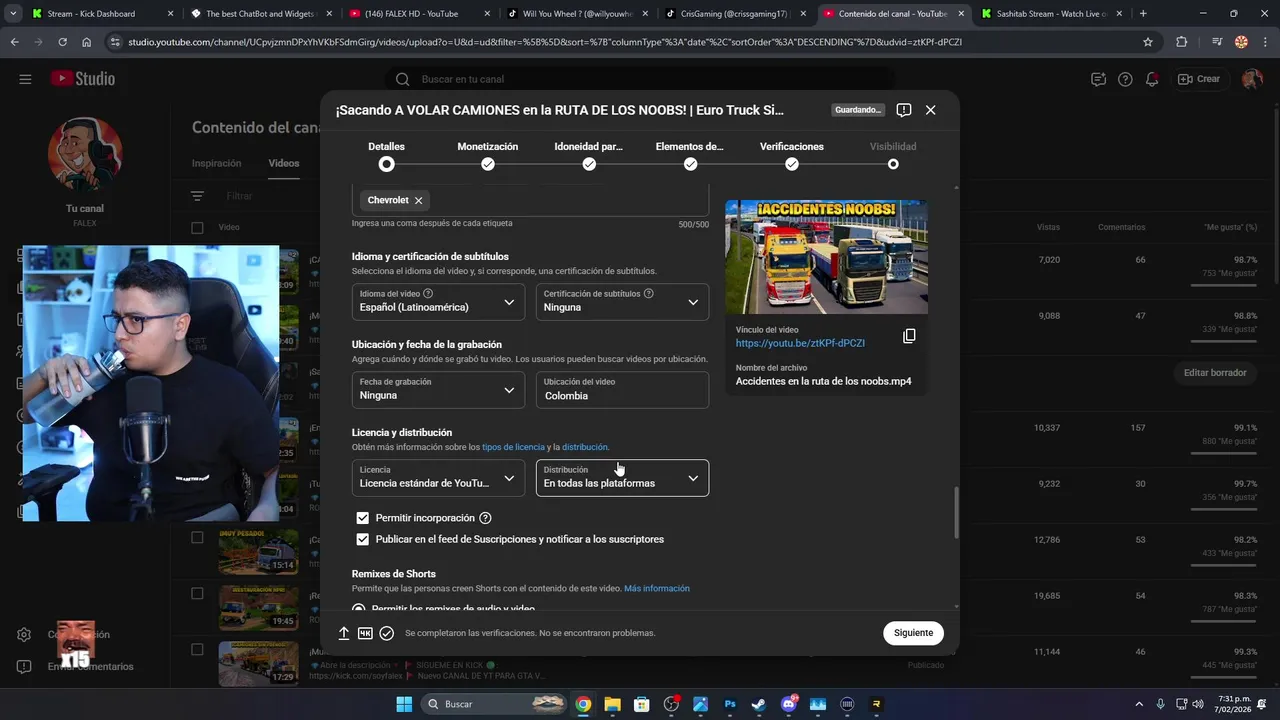Click the HD processing icon in dialog footer
The image size is (1280, 720).
365,633
